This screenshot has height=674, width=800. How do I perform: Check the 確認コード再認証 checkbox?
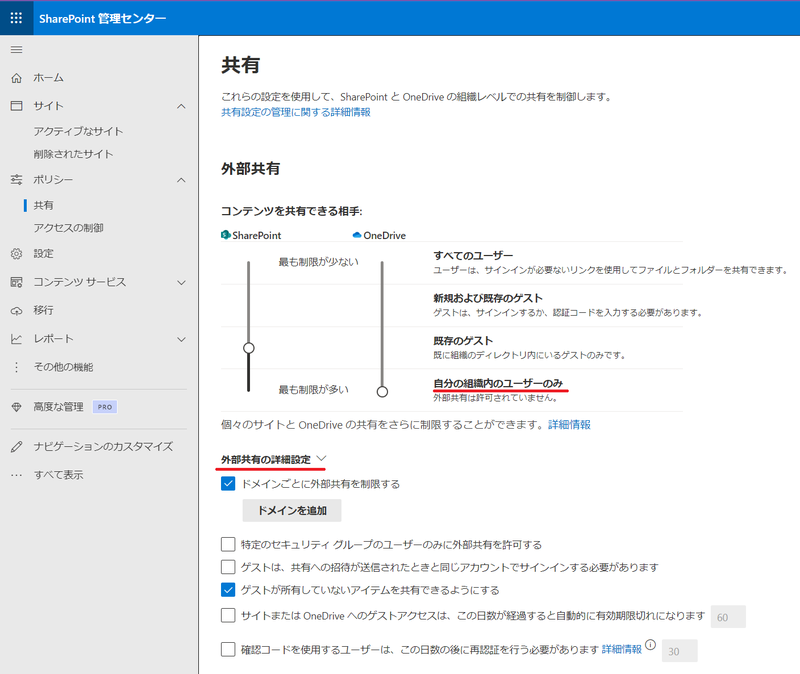[x=228, y=650]
